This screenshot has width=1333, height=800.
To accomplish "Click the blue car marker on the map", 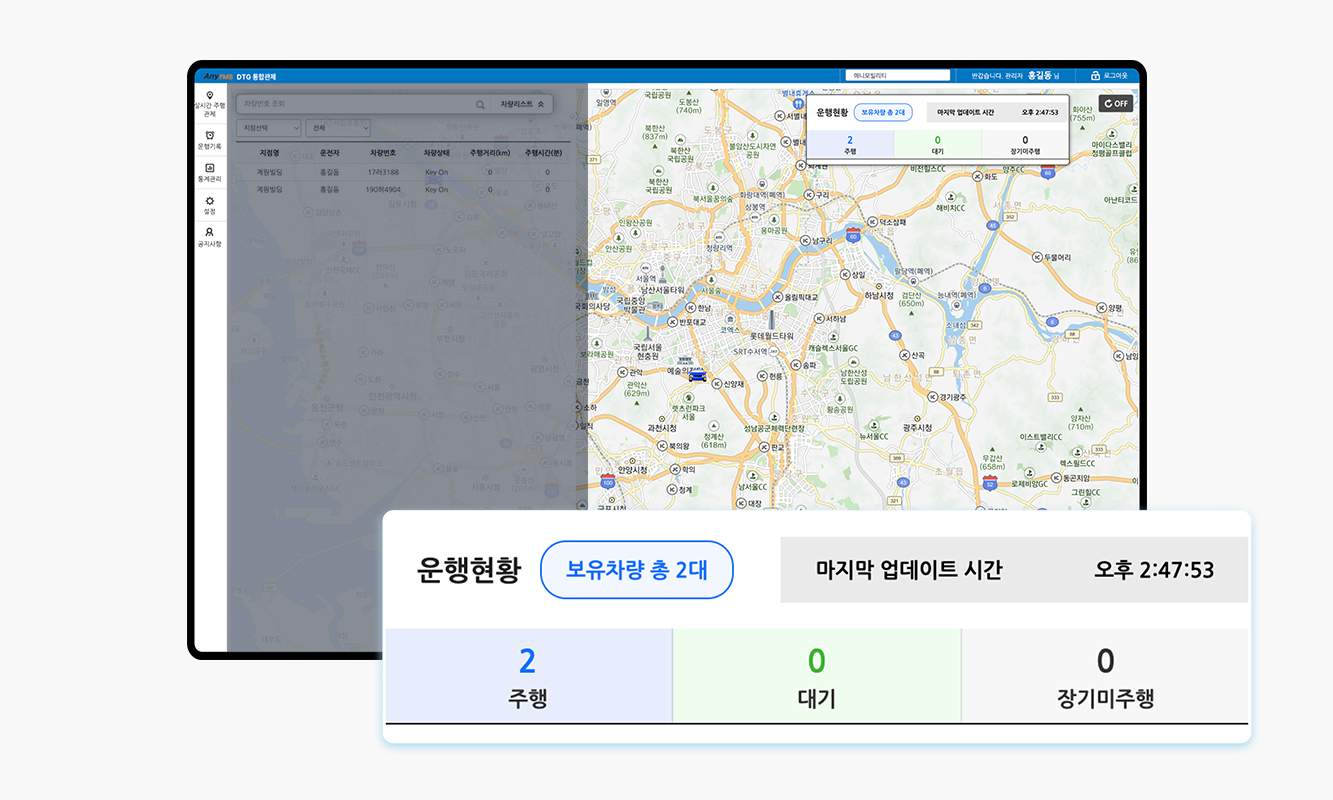I will [697, 376].
